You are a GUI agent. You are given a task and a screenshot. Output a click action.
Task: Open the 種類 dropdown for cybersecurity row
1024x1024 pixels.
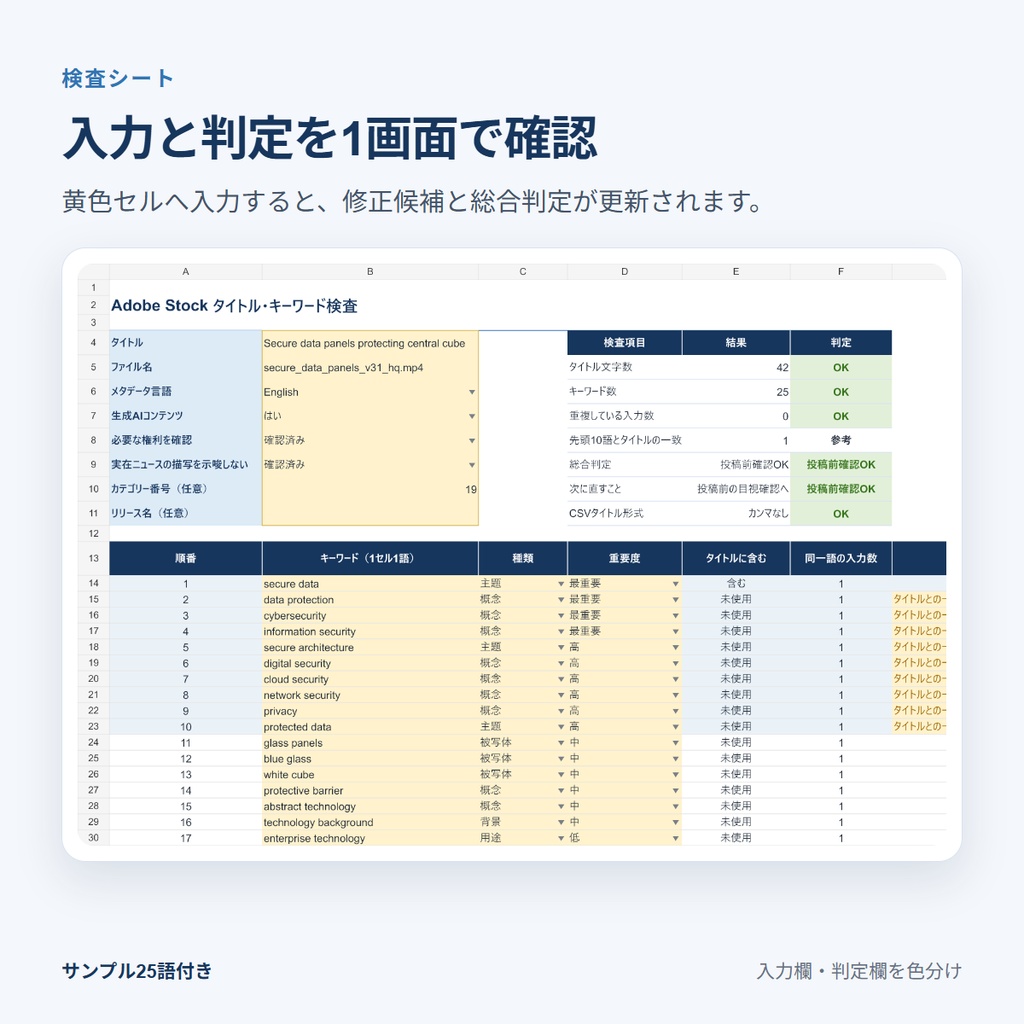click(x=560, y=616)
